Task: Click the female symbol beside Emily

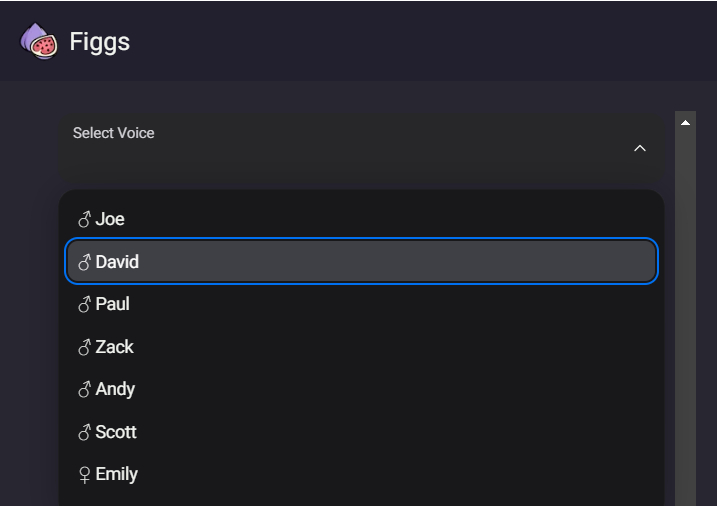Action: pos(84,475)
